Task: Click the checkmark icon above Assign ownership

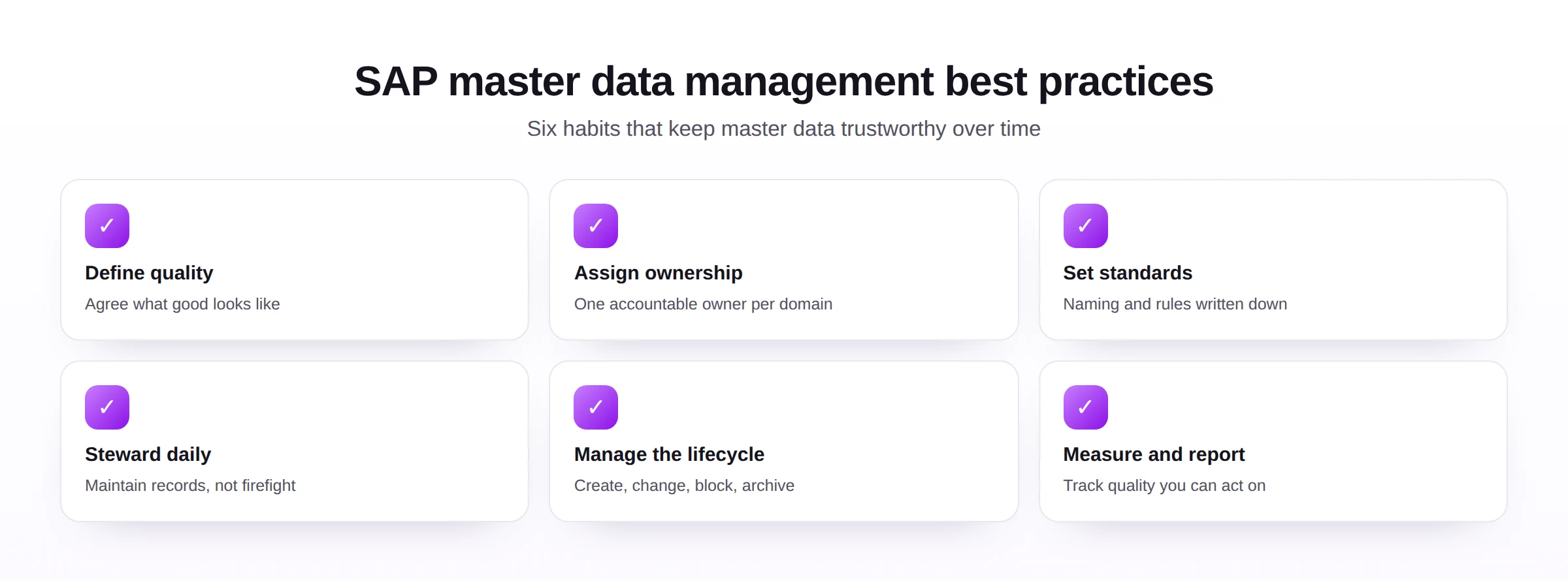Action: click(596, 226)
